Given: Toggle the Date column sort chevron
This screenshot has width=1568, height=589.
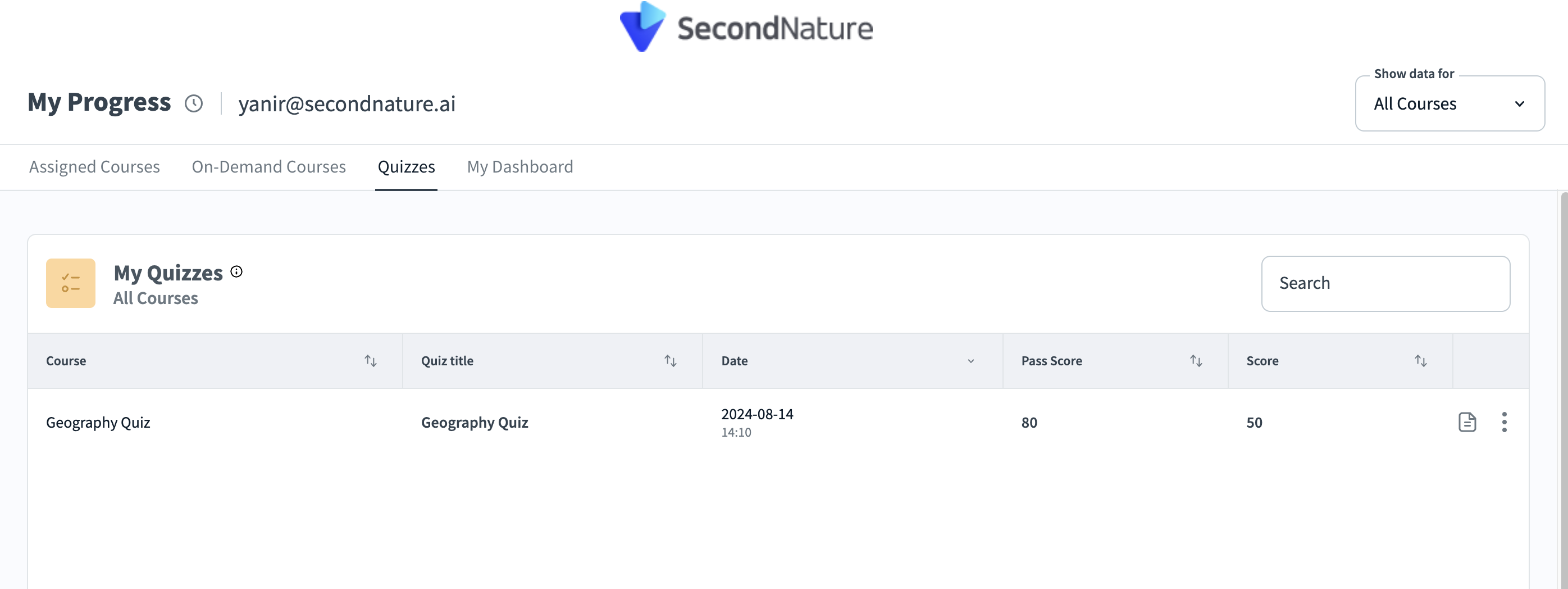Looking at the screenshot, I should (x=971, y=361).
